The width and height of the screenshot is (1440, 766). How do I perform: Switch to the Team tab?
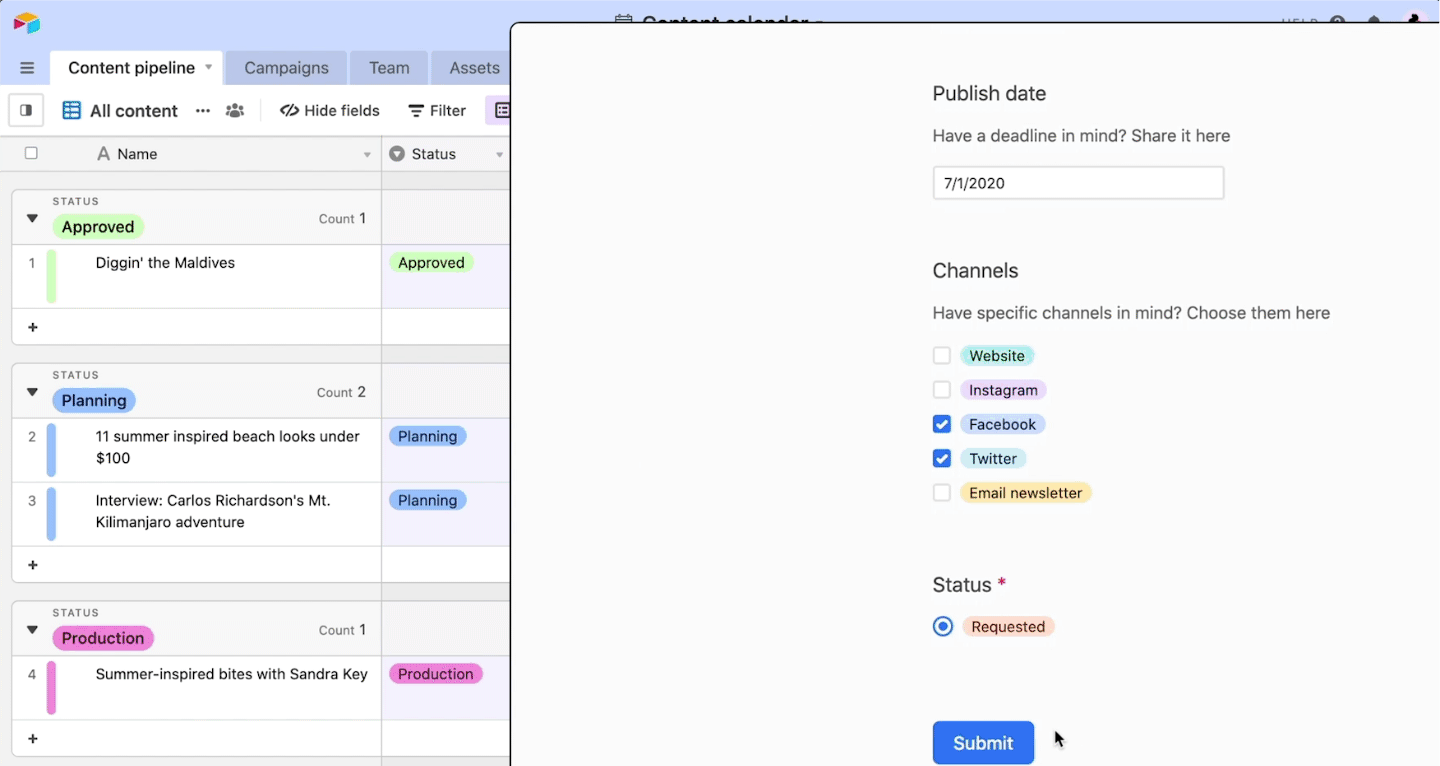pos(388,67)
